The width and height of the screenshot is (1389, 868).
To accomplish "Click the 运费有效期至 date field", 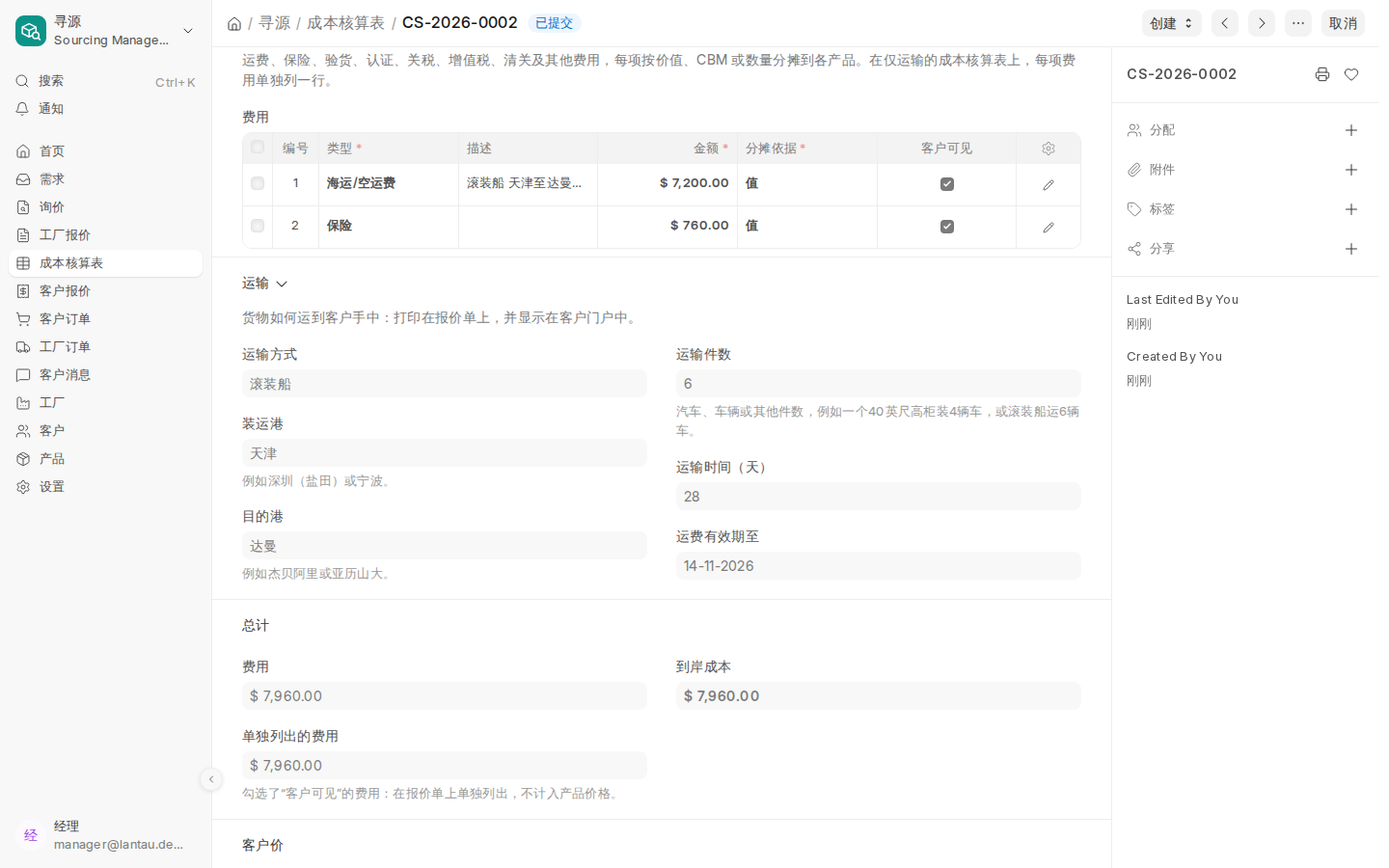I will (879, 566).
